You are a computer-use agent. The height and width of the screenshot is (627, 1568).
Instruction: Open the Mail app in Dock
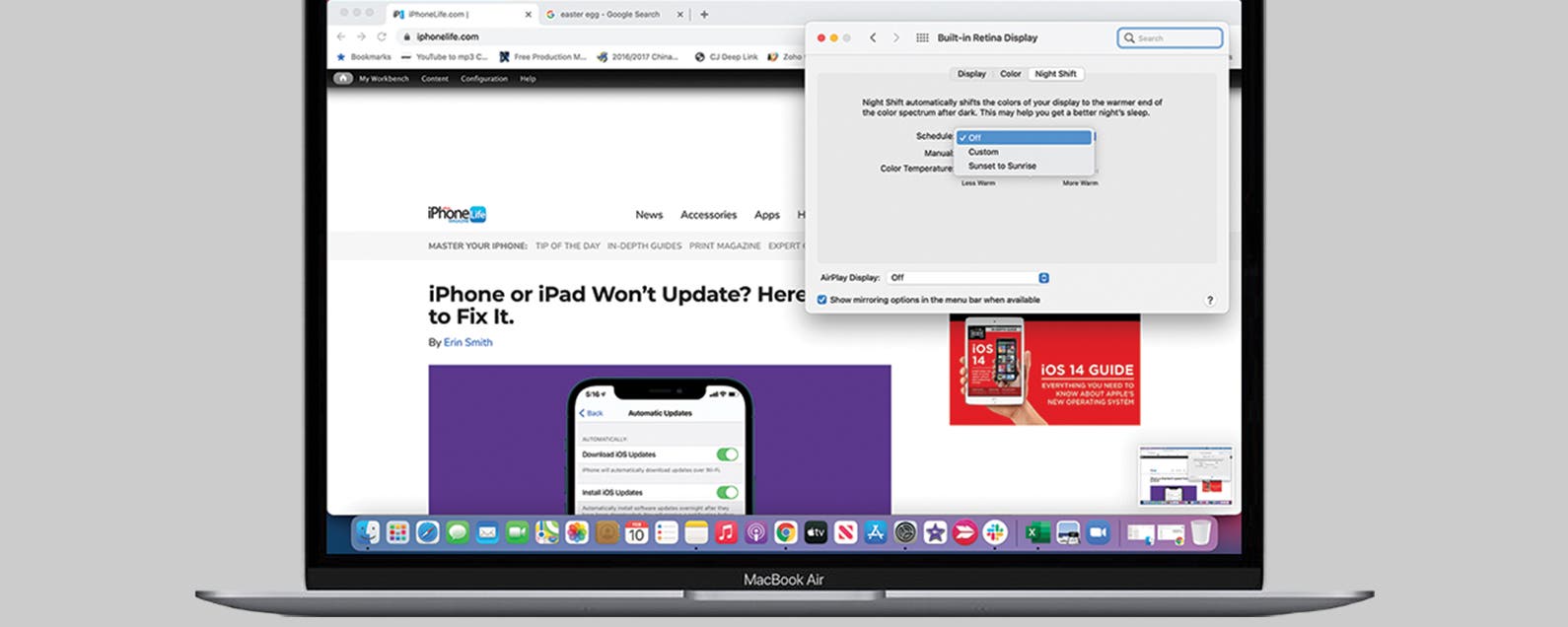[x=487, y=533]
